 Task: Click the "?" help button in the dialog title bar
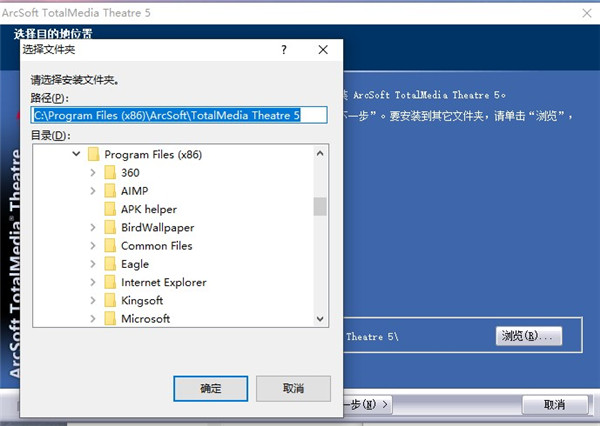point(284,49)
